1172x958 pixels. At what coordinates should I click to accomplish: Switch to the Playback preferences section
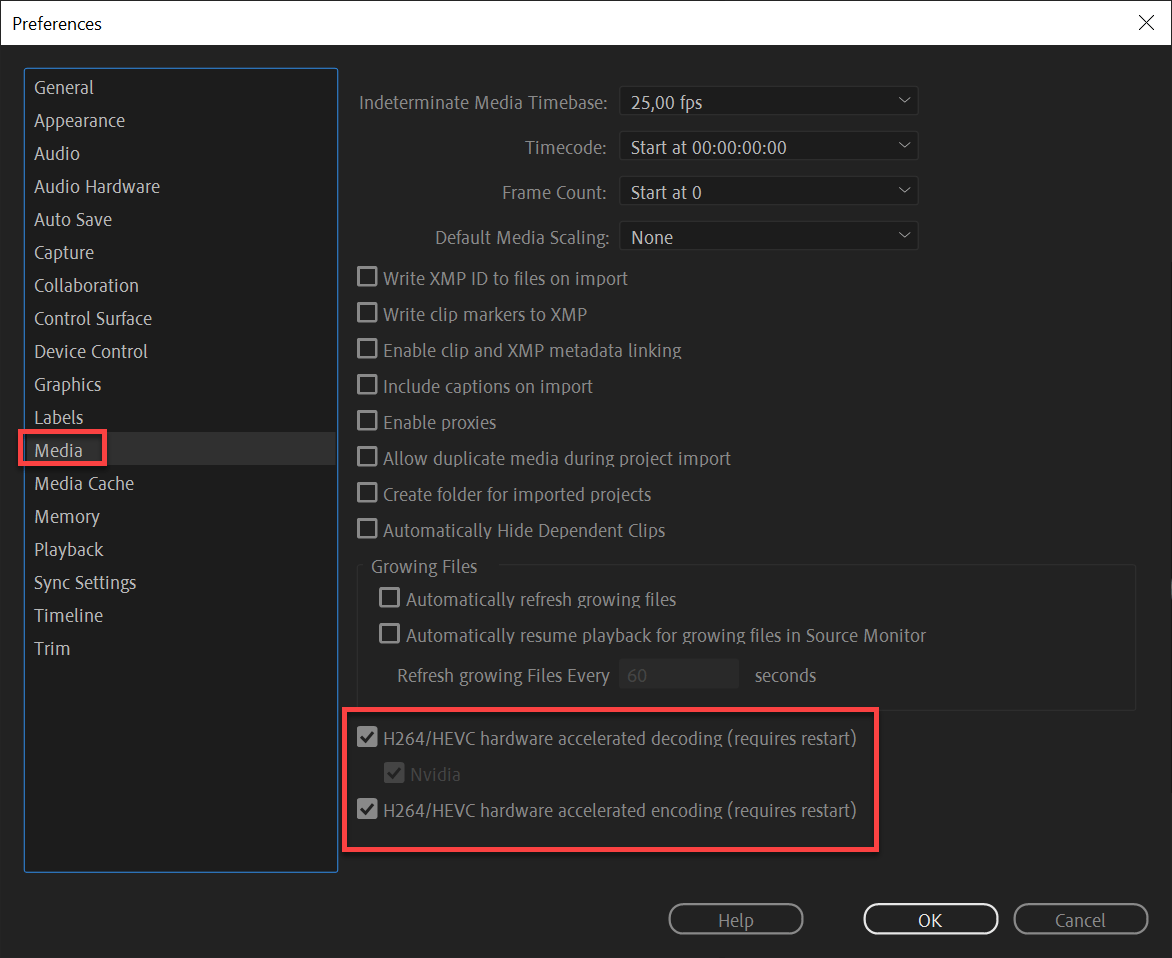tap(68, 549)
